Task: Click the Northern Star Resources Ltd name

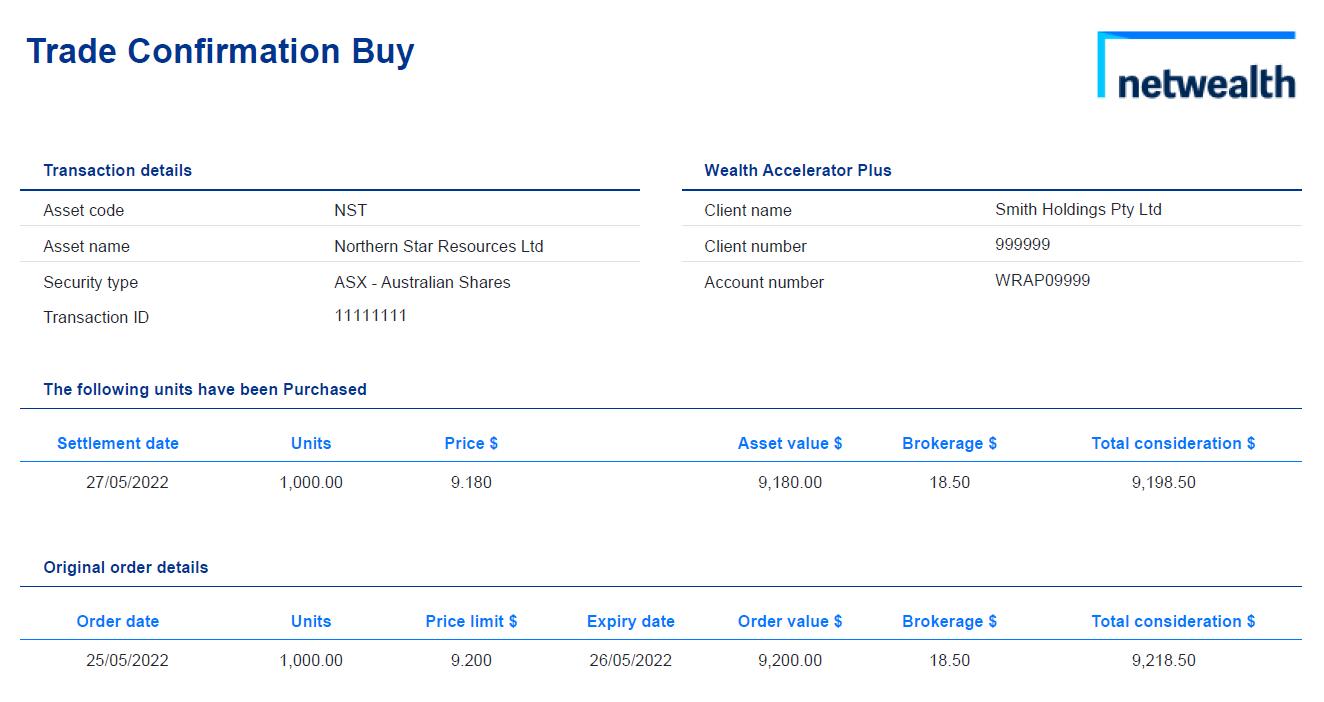Action: click(x=438, y=246)
